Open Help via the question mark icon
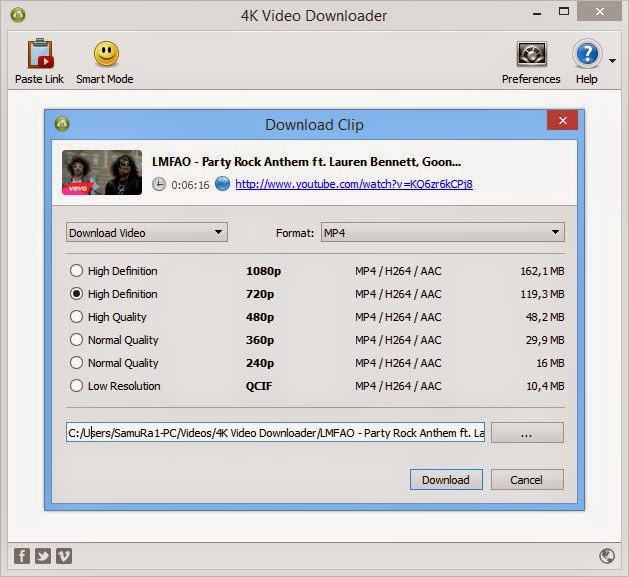Image resolution: width=629 pixels, height=577 pixels. pos(587,54)
